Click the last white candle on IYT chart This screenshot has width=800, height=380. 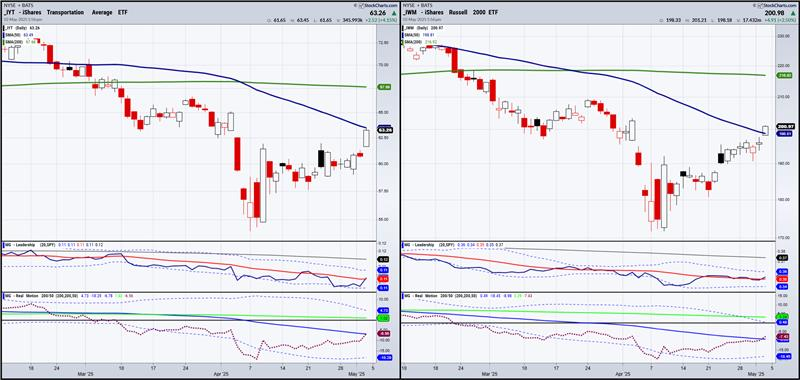tap(366, 138)
